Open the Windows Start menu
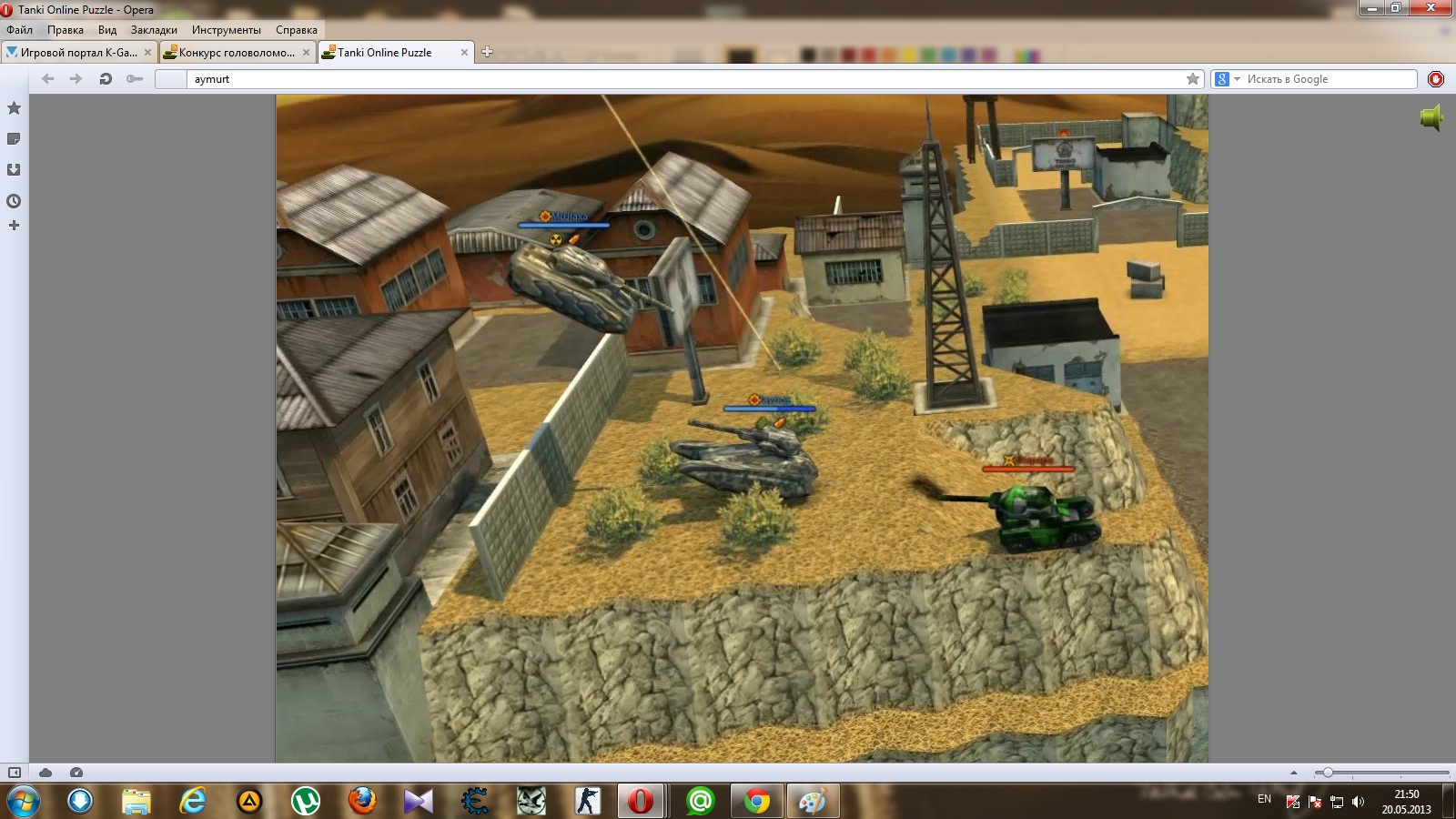Screen dimensions: 1456x819 coord(23,801)
